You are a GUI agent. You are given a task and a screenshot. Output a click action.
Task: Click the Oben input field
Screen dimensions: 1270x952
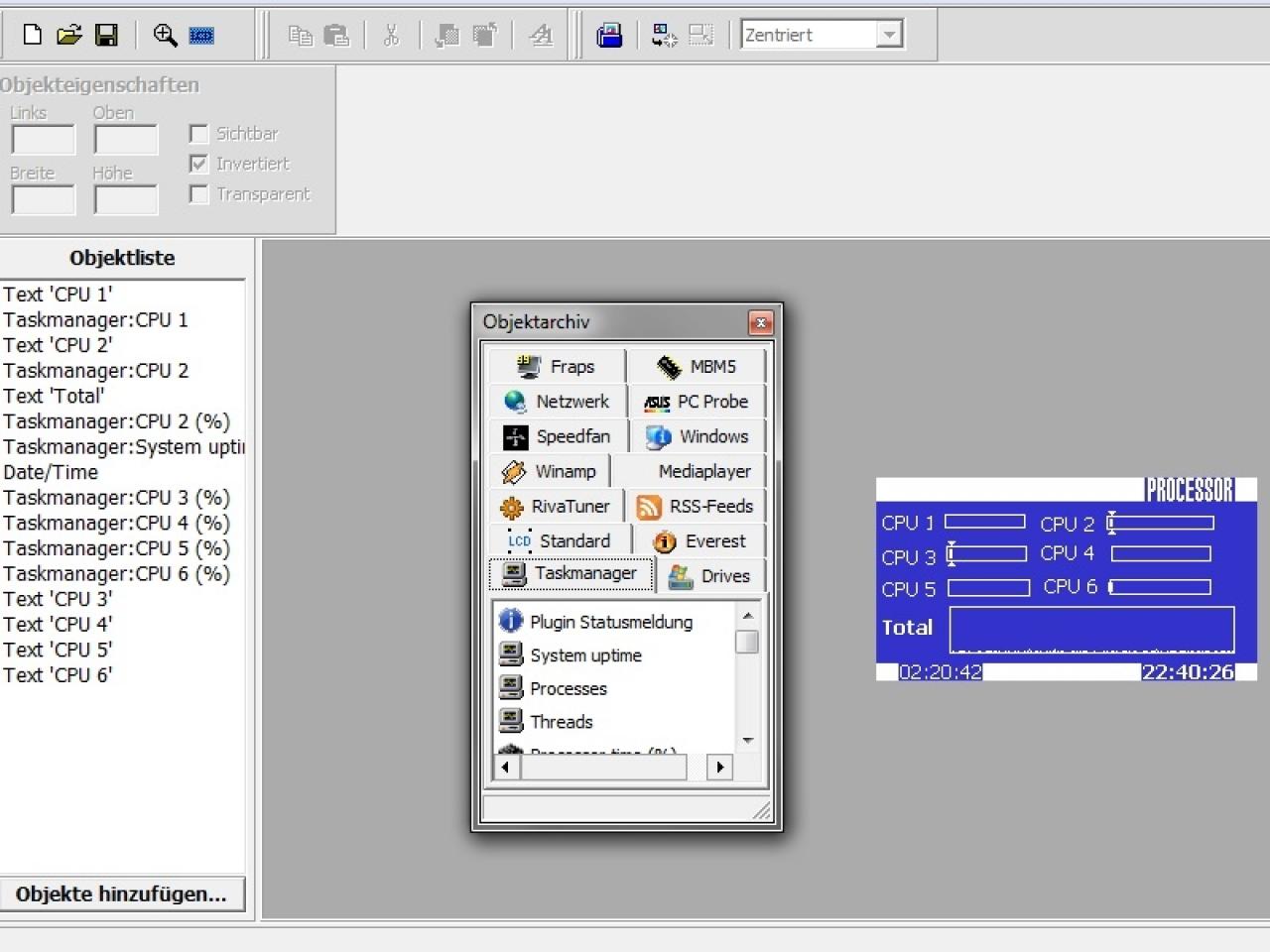126,140
